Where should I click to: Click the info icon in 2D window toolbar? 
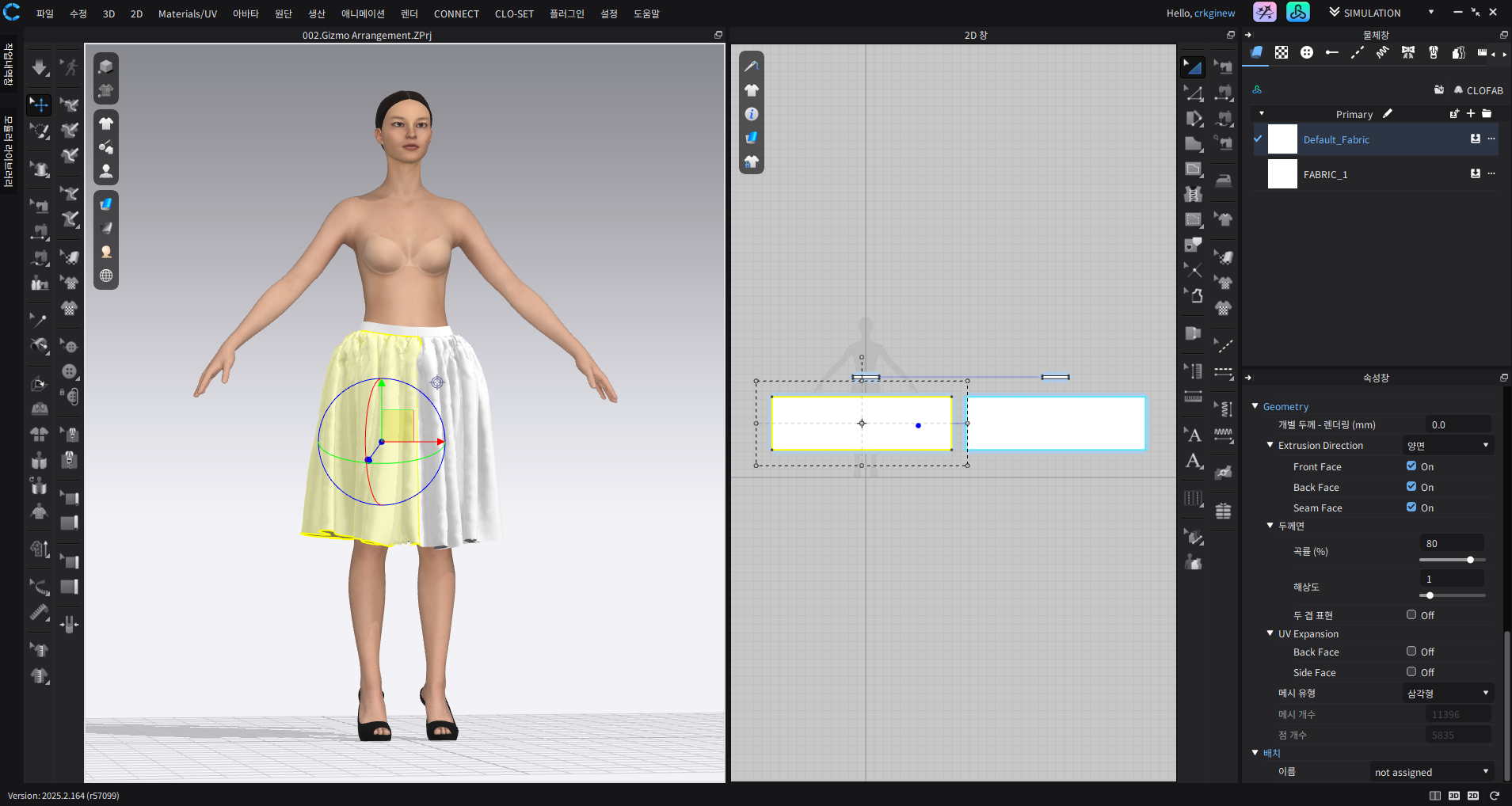click(x=752, y=114)
